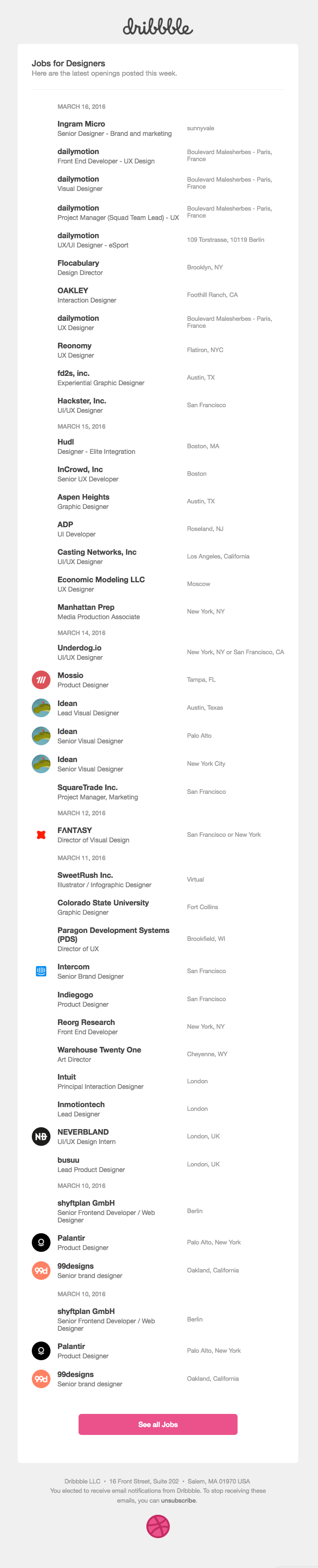Follow the unsubscribe link
The height and width of the screenshot is (1568, 318).
(x=179, y=1500)
